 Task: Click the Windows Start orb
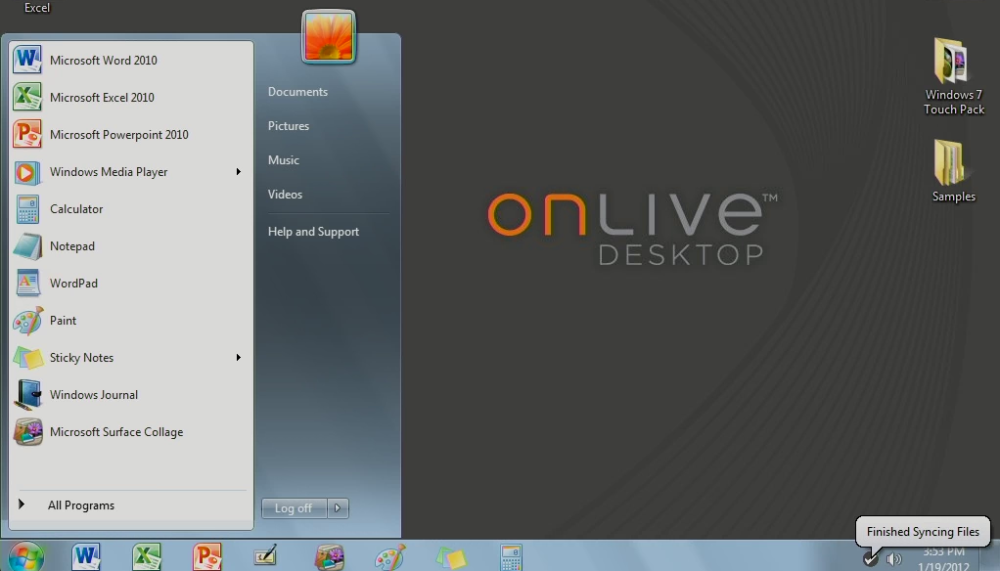click(26, 556)
